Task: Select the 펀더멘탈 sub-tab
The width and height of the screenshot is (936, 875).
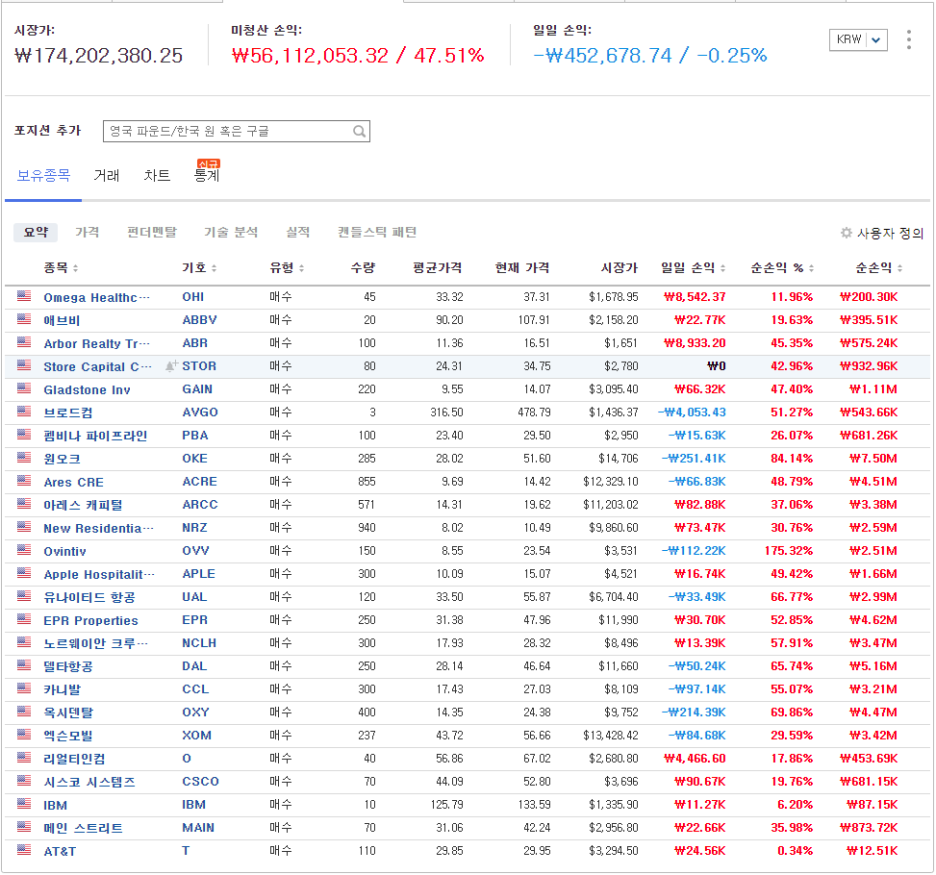Action: pyautogui.click(x=152, y=232)
